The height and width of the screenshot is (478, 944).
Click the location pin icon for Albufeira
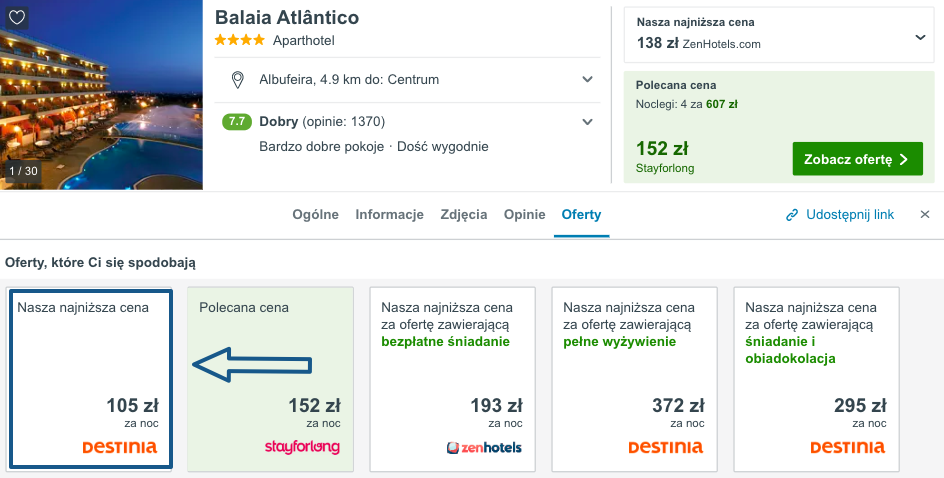238,79
